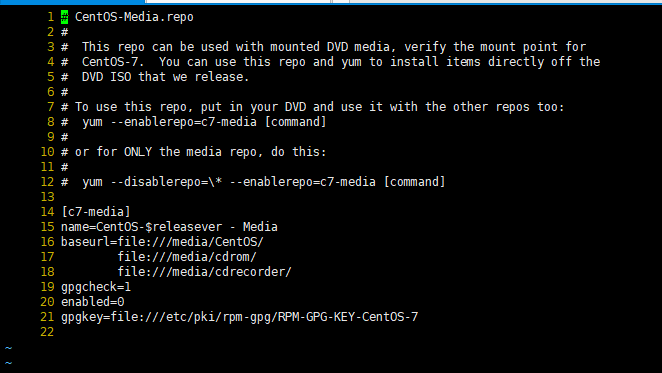
Task: Click 'name=CentOS-$releasever - Media' line
Action: coord(169,227)
